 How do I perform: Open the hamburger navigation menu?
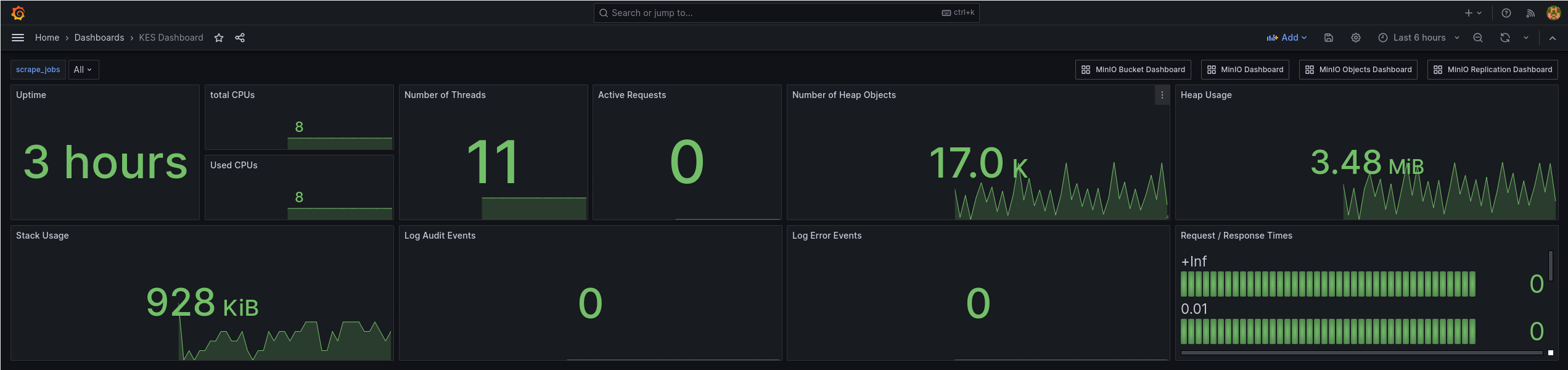pyautogui.click(x=18, y=38)
